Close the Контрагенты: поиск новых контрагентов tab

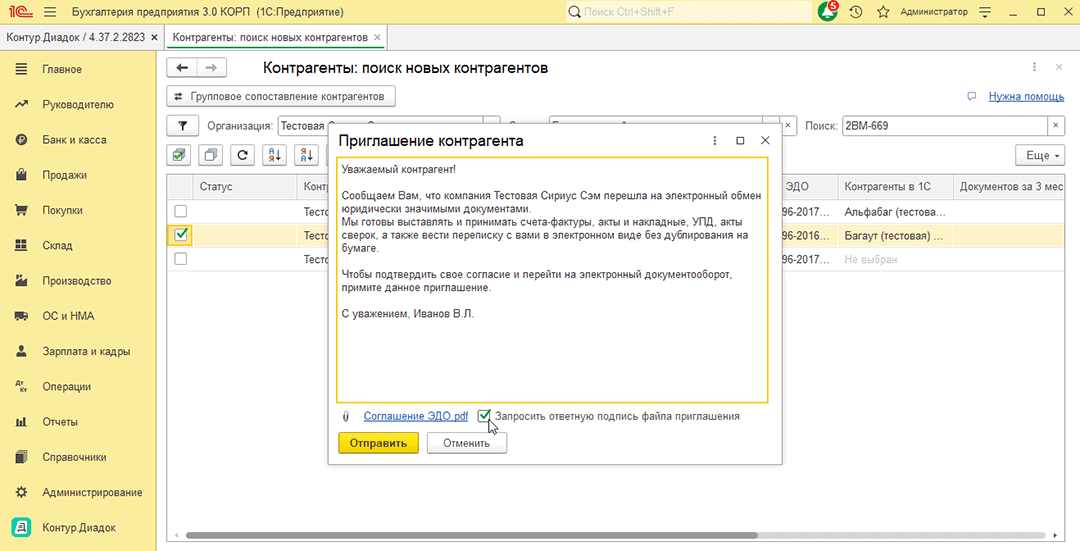[x=376, y=37]
